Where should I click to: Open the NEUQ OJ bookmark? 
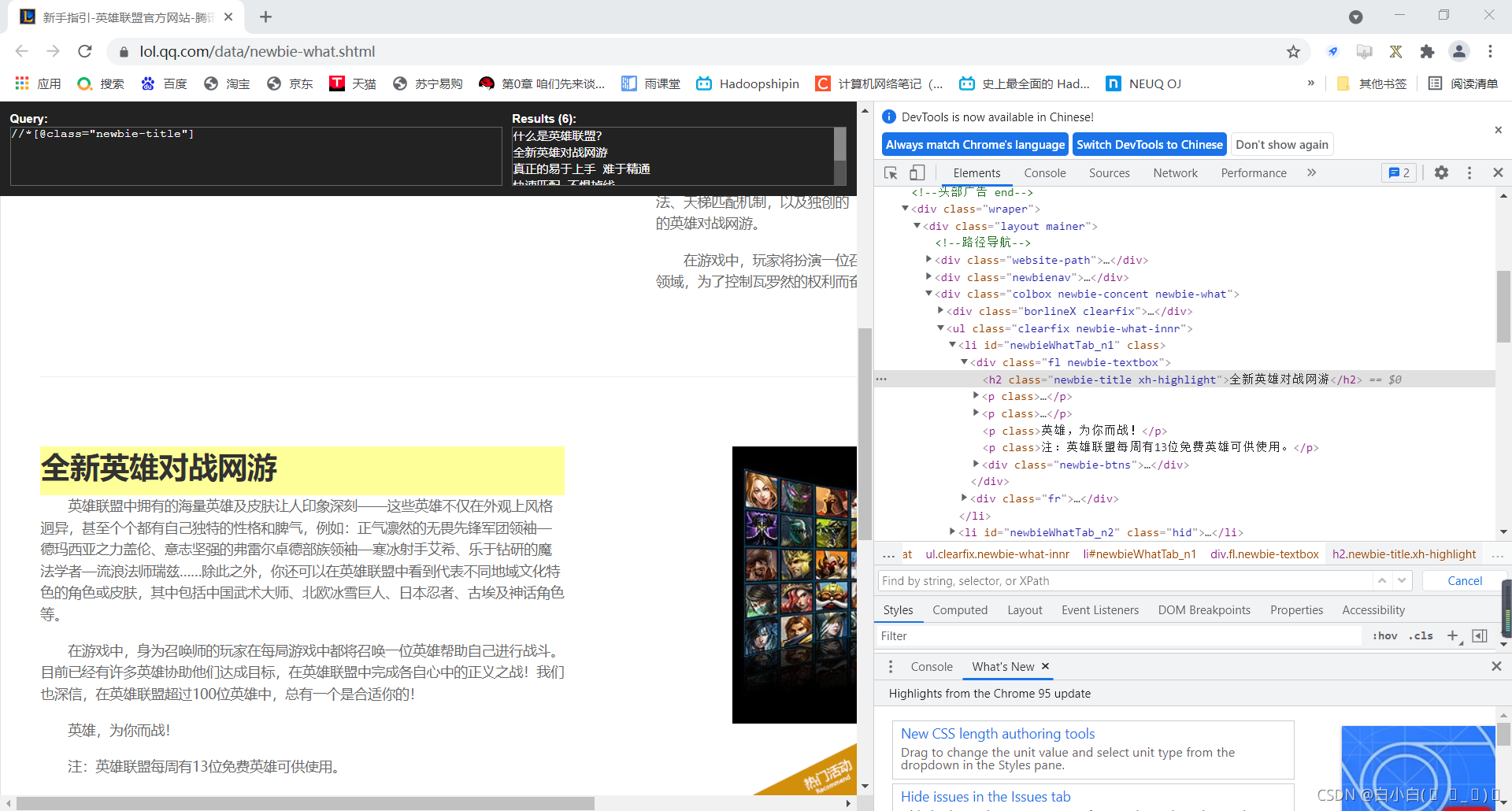pos(1143,83)
